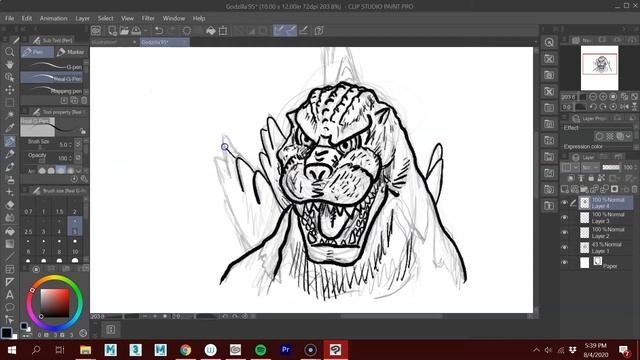The height and width of the screenshot is (360, 640).
Task: Select the Balloon tool
Action: (x=9, y=307)
